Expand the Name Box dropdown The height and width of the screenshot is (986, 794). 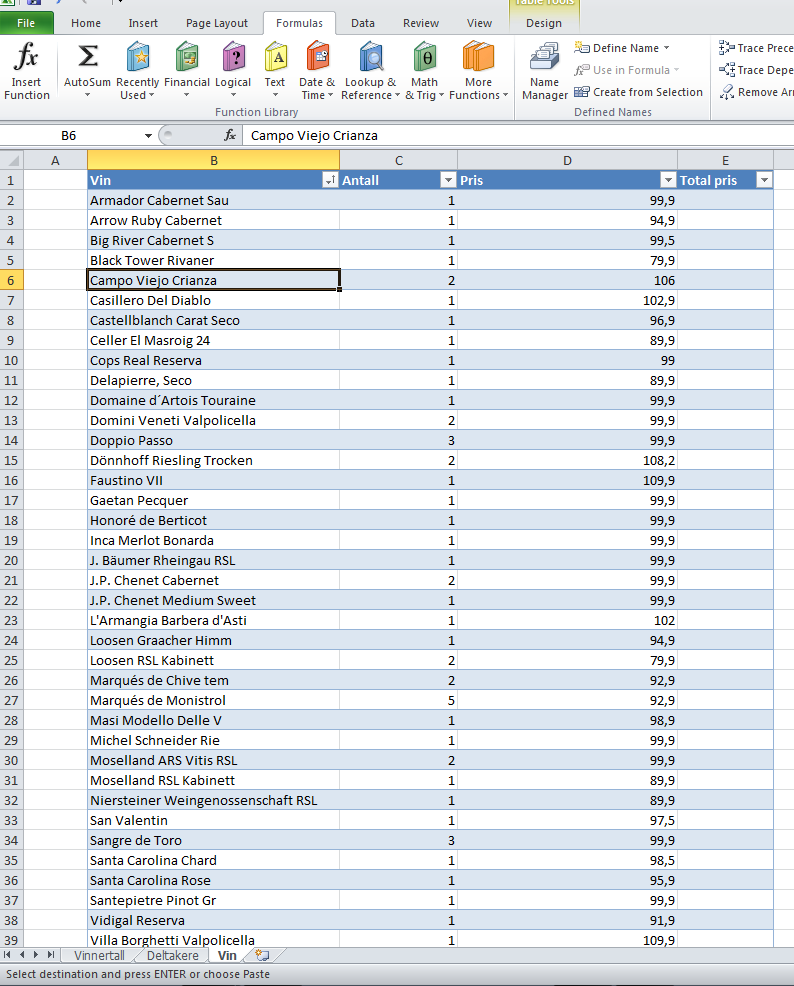coord(148,135)
